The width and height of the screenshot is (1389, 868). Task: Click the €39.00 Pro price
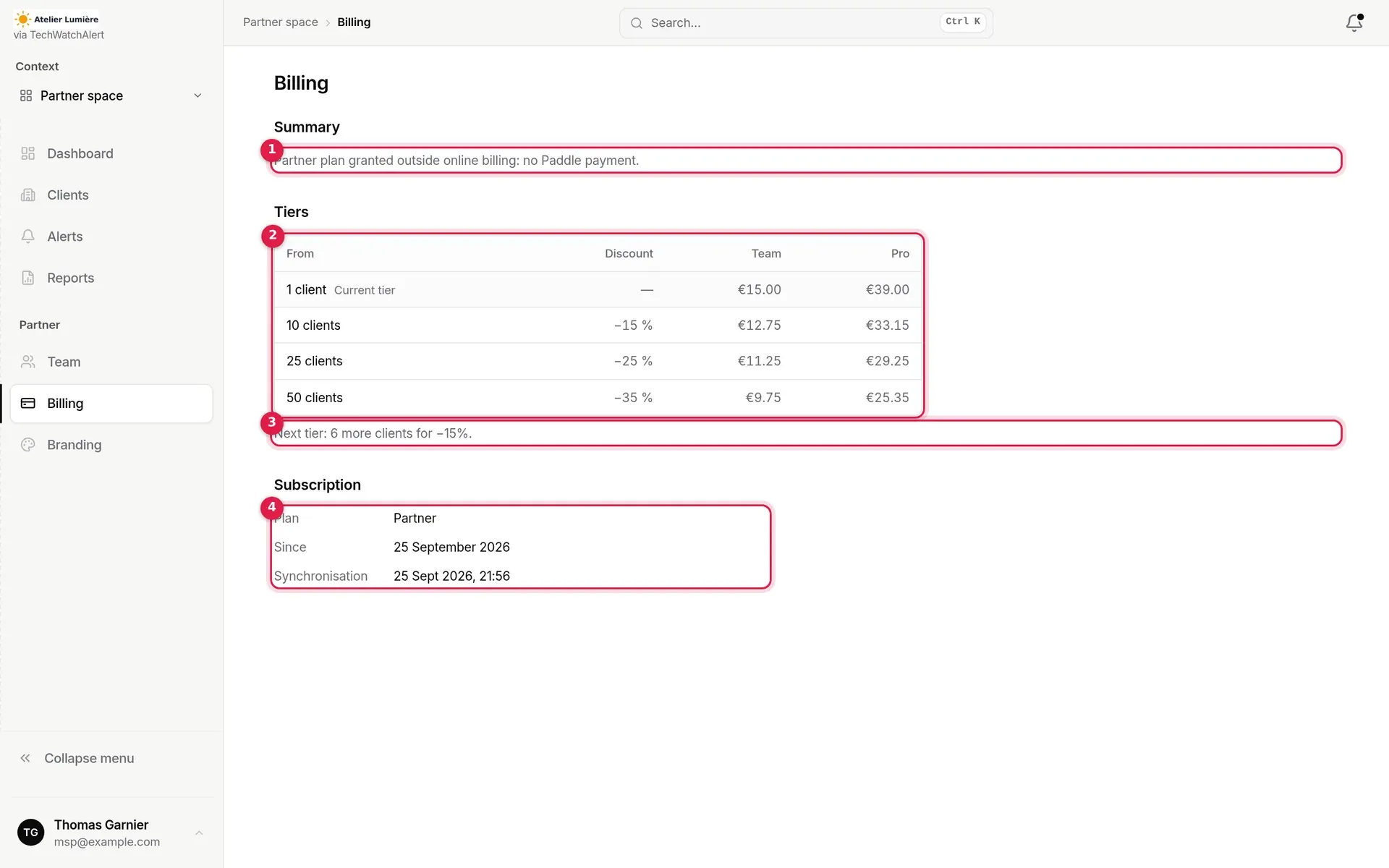(x=888, y=289)
